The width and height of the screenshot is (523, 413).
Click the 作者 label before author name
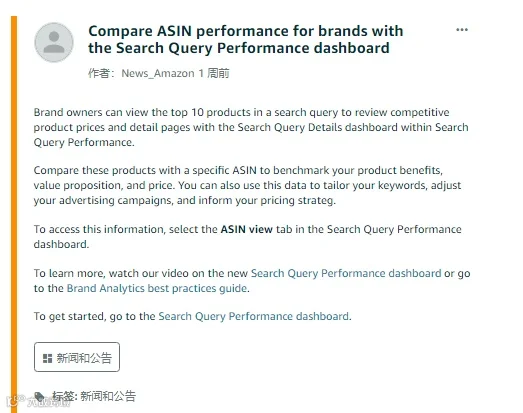(x=101, y=73)
